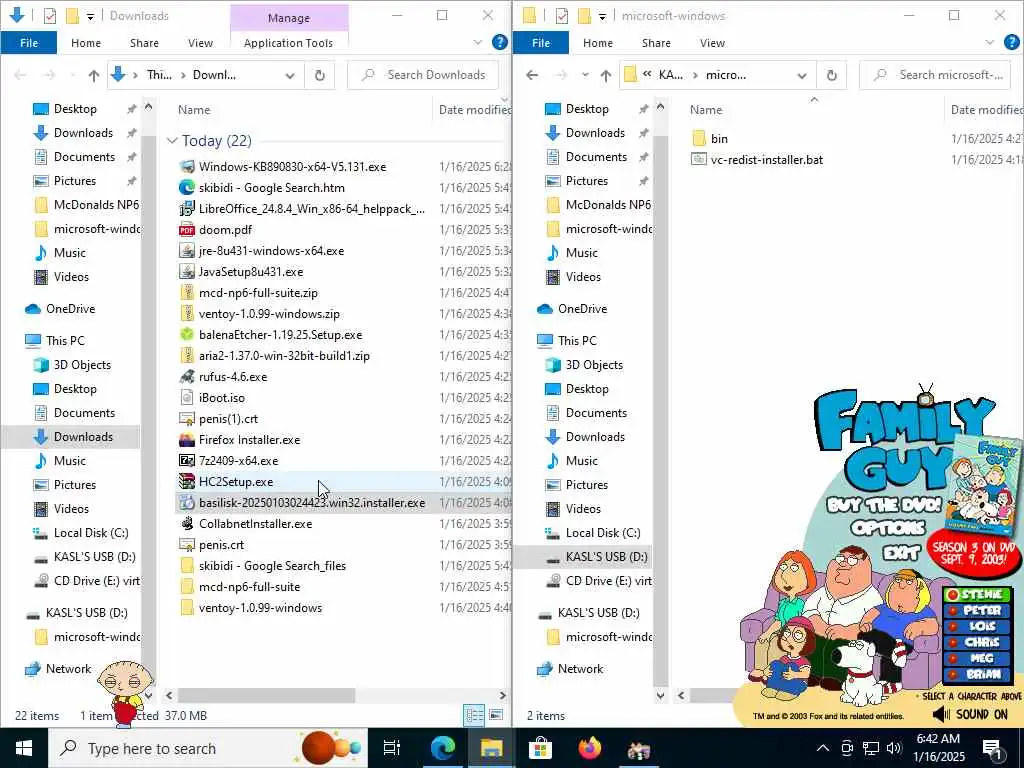Go up one level in Downloads window
Screen dimensions: 1024x768
[93, 75]
